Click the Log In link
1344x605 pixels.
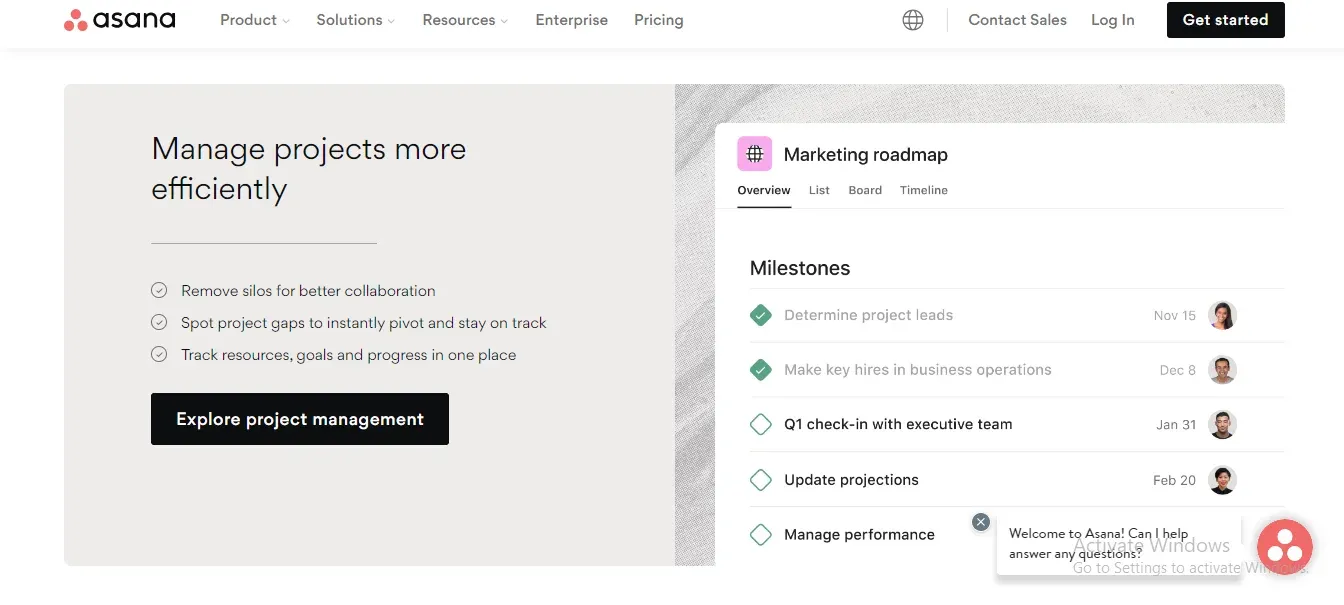1113,20
